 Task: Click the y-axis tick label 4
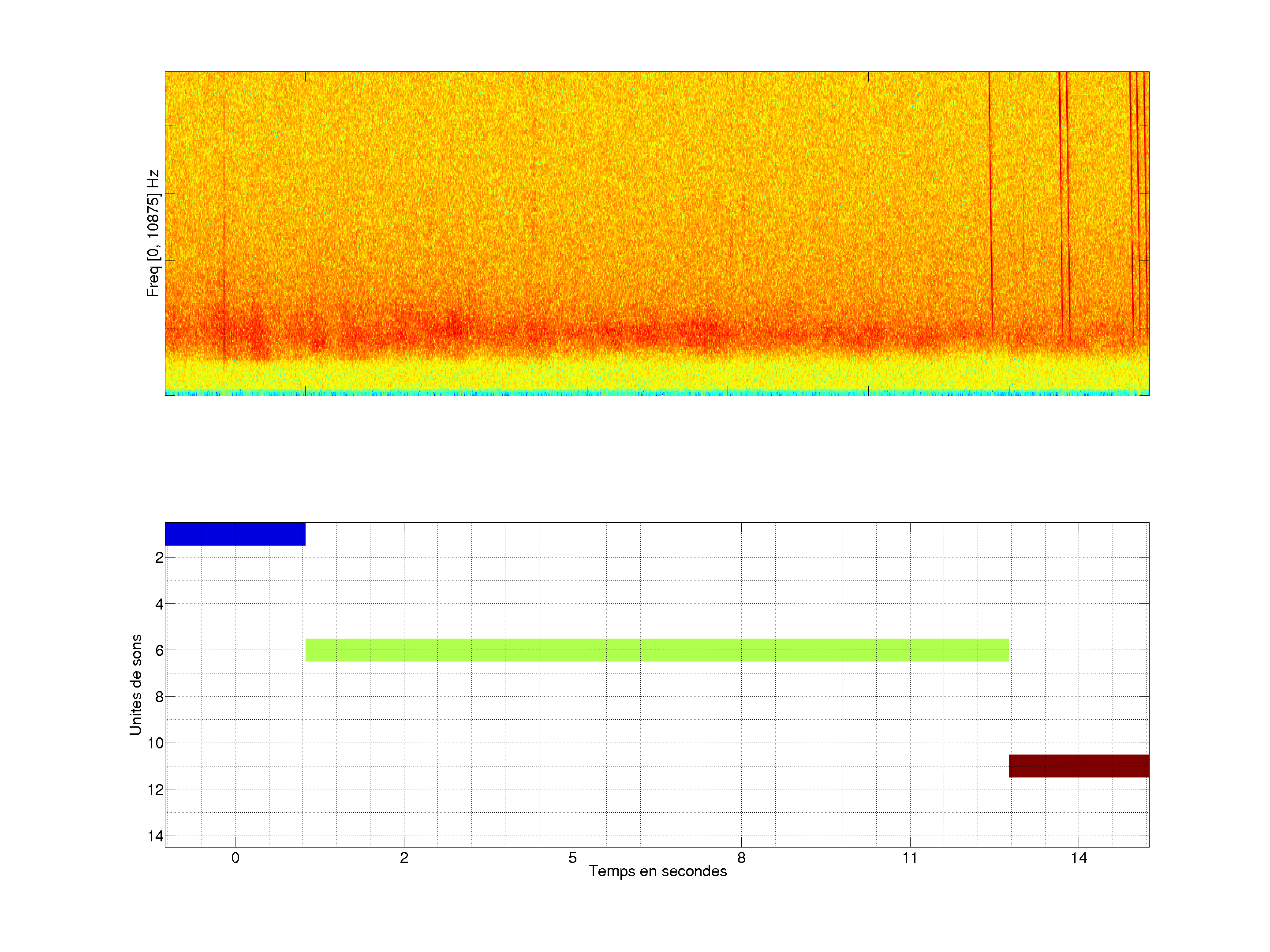coord(159,604)
